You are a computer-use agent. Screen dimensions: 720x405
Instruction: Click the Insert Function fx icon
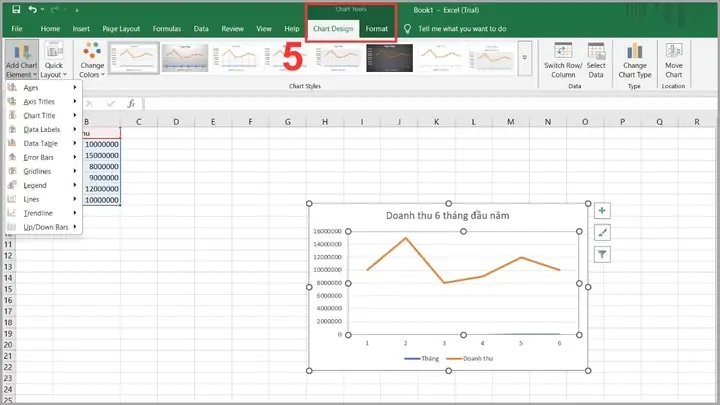[131, 104]
